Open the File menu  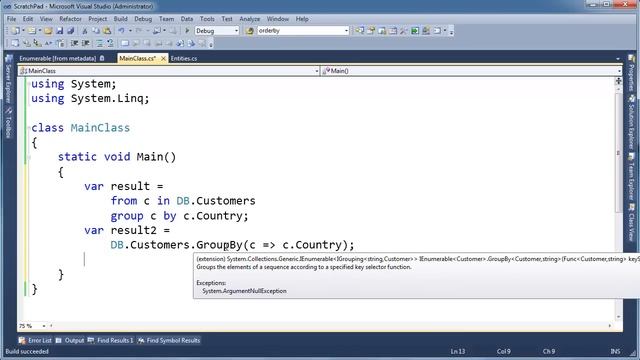[x=11, y=19]
